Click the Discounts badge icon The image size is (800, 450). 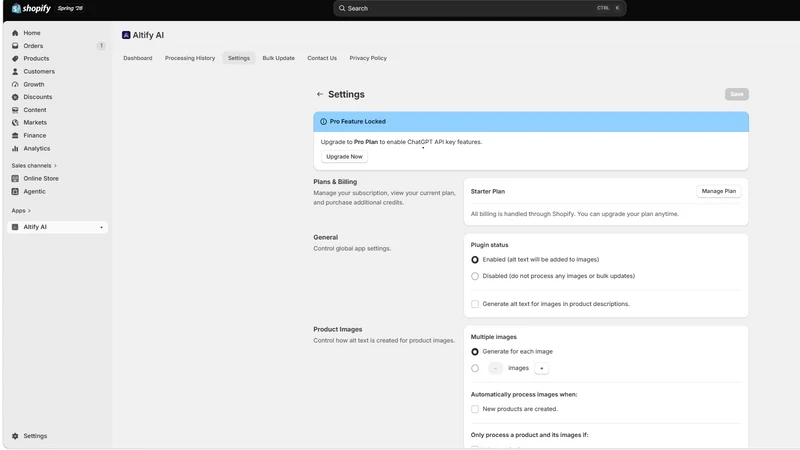15,97
